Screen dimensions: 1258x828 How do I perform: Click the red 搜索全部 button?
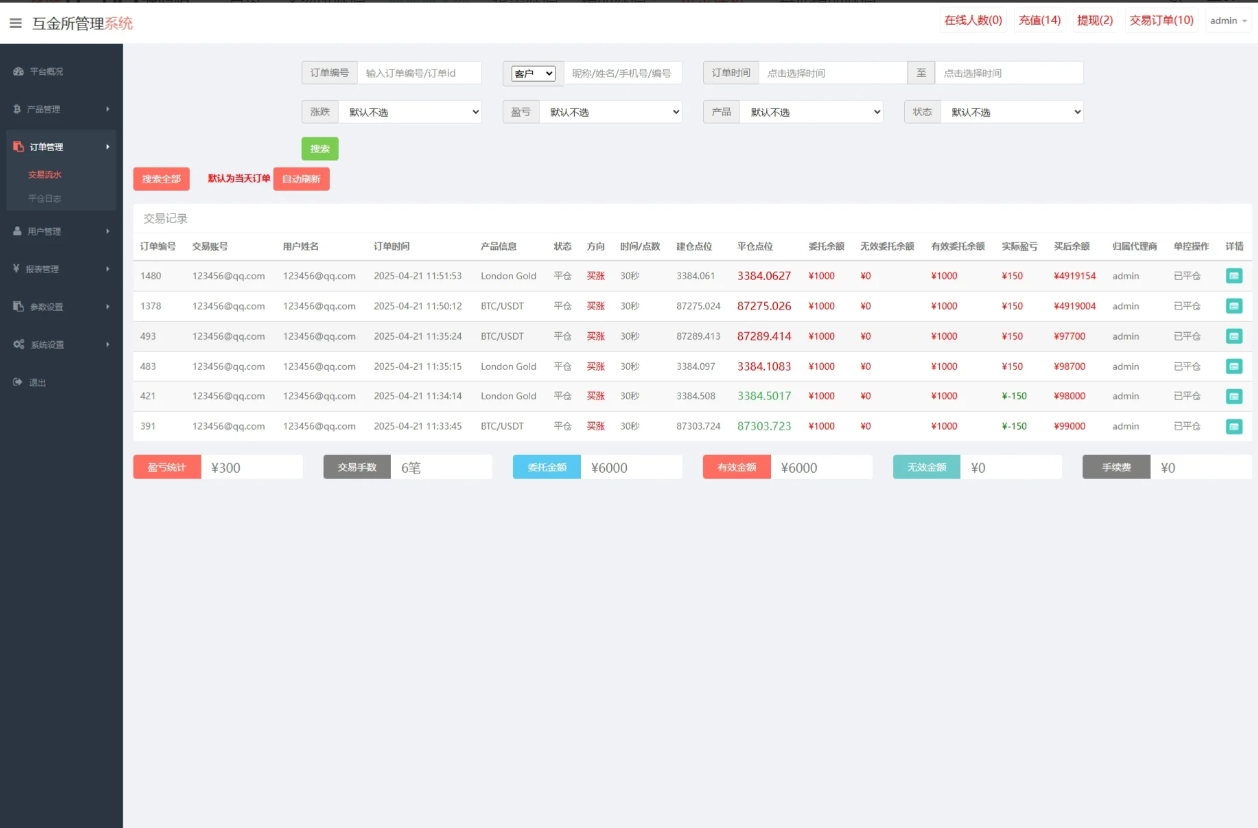coord(161,179)
